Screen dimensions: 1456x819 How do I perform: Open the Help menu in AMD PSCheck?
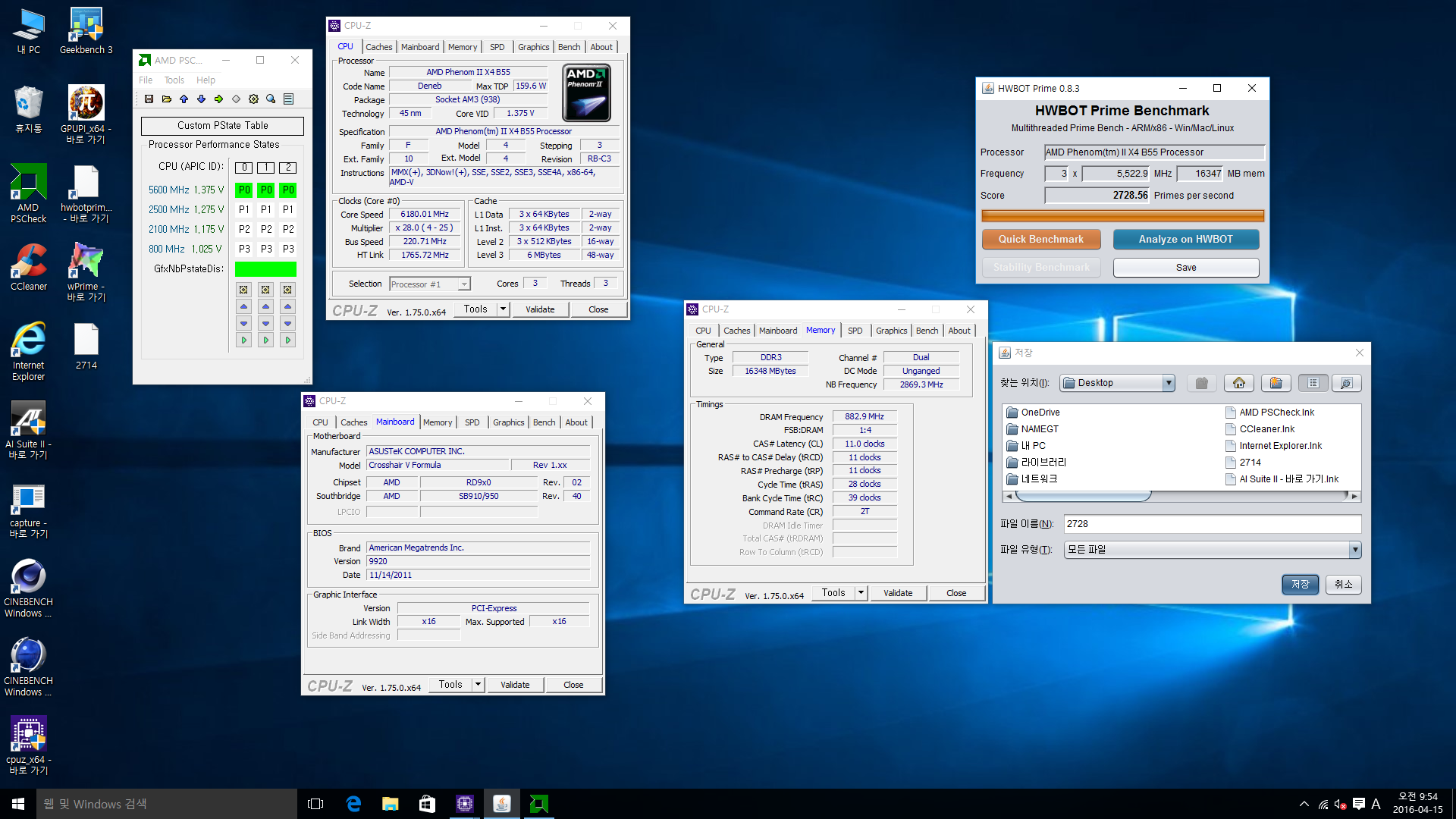pyautogui.click(x=206, y=80)
